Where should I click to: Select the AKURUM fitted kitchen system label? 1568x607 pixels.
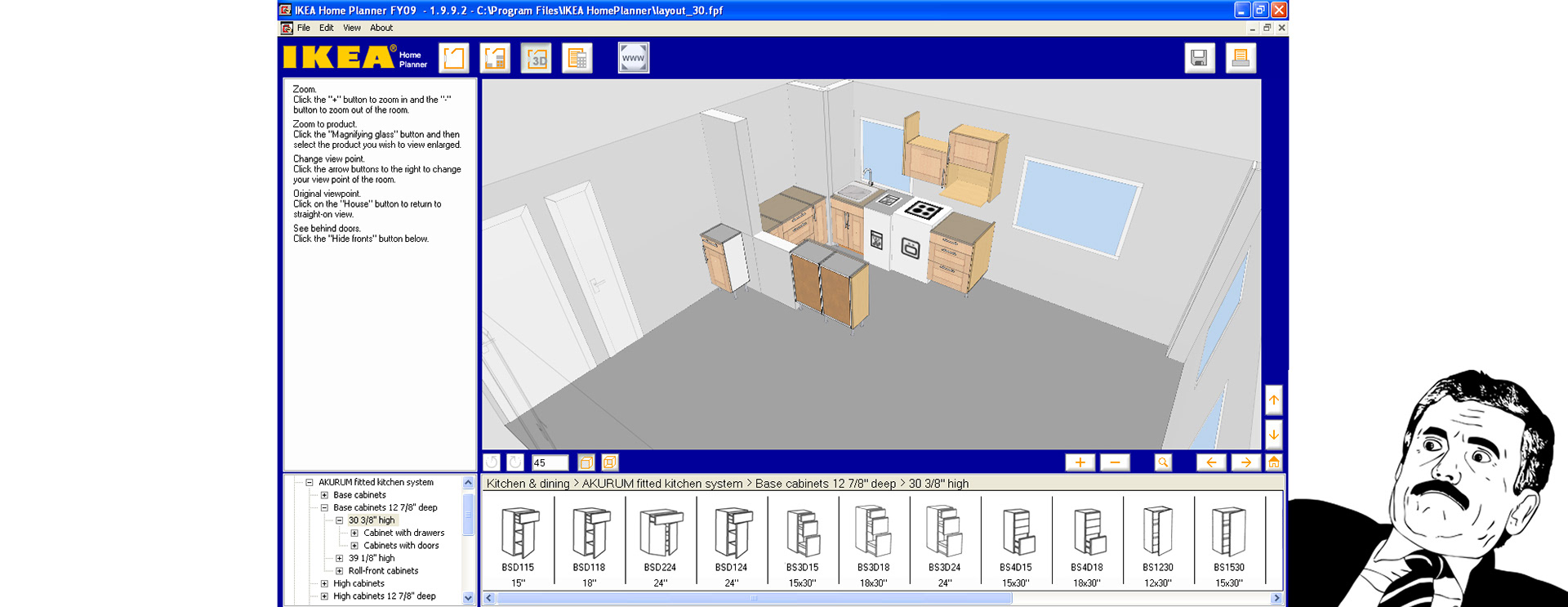[x=376, y=482]
